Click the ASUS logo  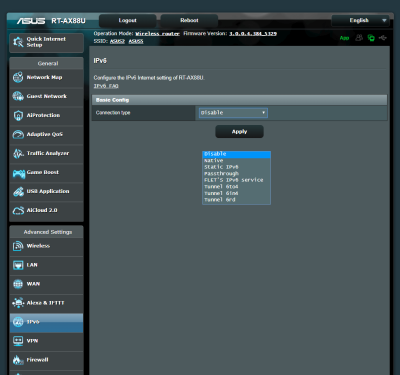(31, 21)
